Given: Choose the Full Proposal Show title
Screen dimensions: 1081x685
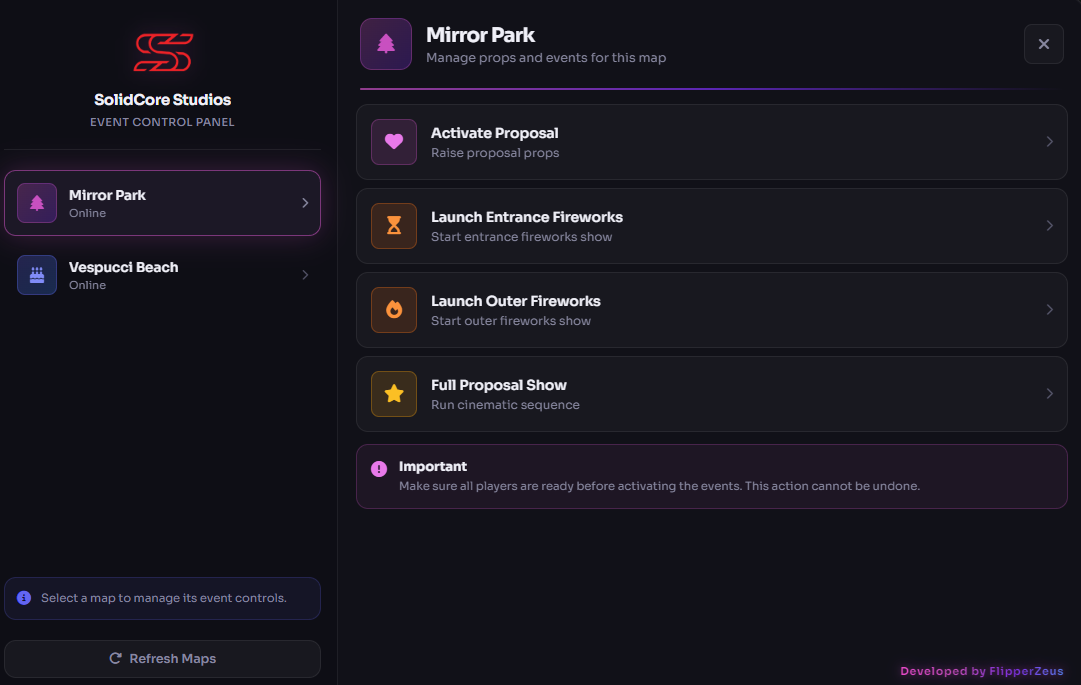Looking at the screenshot, I should (x=498, y=385).
